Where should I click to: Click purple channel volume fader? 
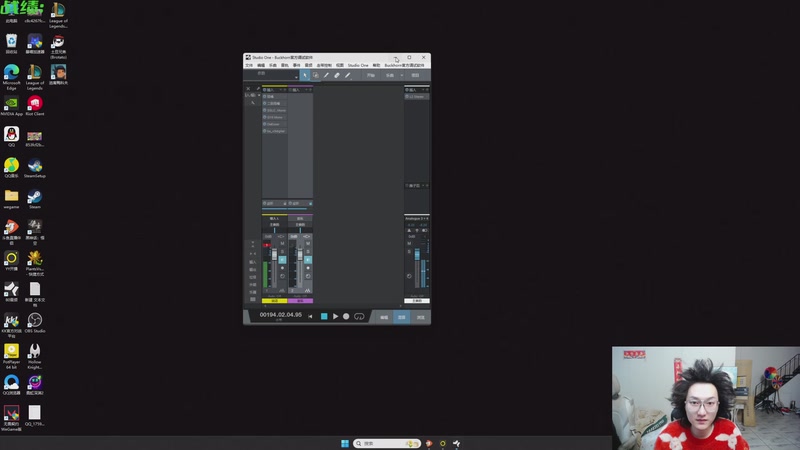point(300,255)
